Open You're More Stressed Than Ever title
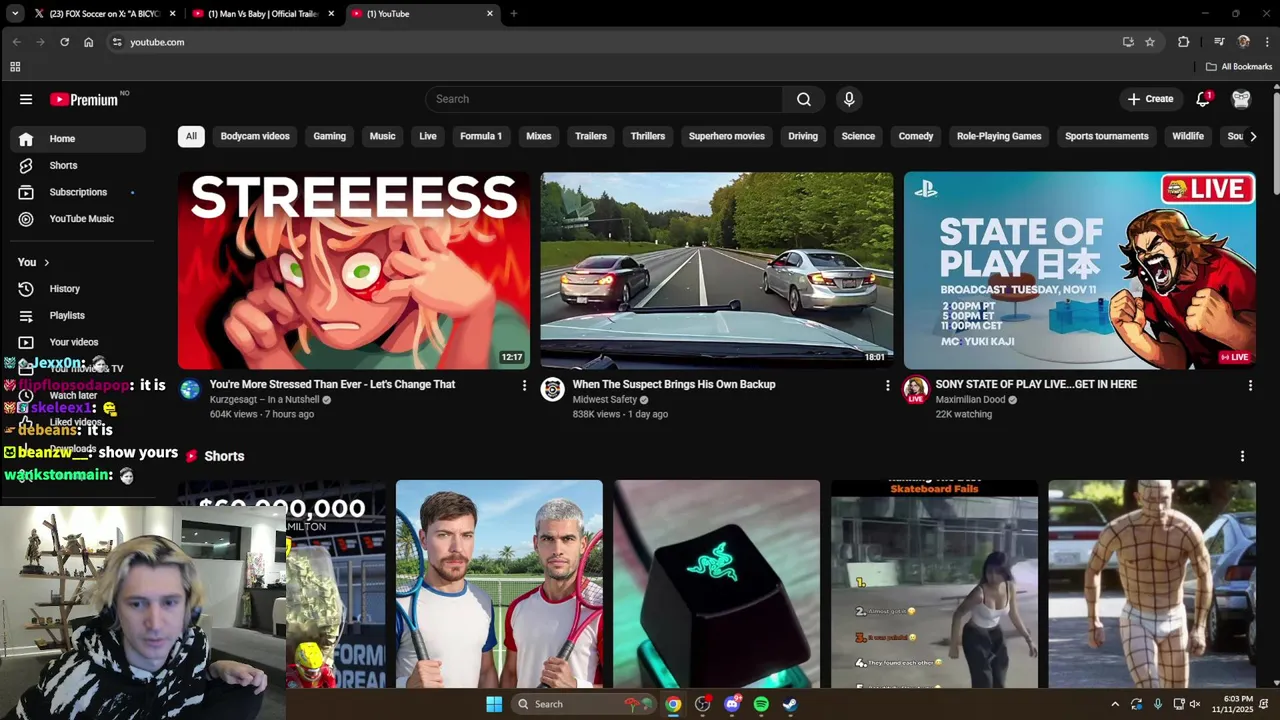 [332, 384]
